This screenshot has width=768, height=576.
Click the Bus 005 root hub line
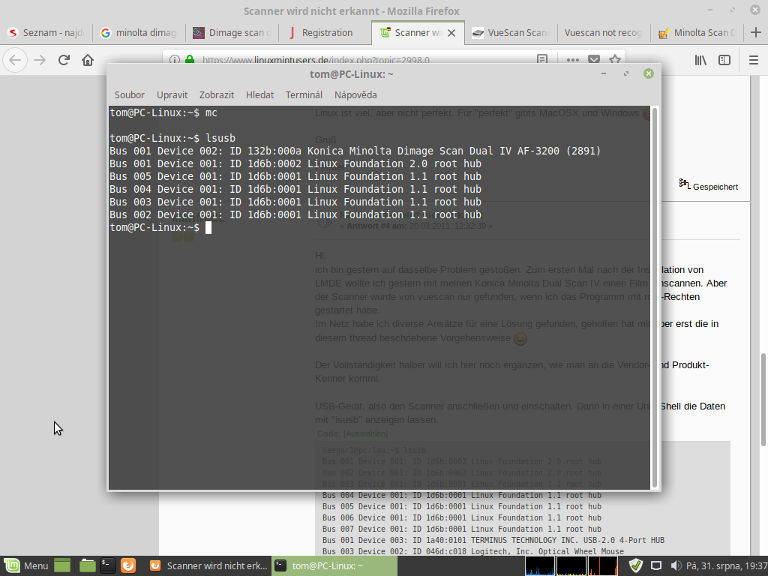(295, 176)
